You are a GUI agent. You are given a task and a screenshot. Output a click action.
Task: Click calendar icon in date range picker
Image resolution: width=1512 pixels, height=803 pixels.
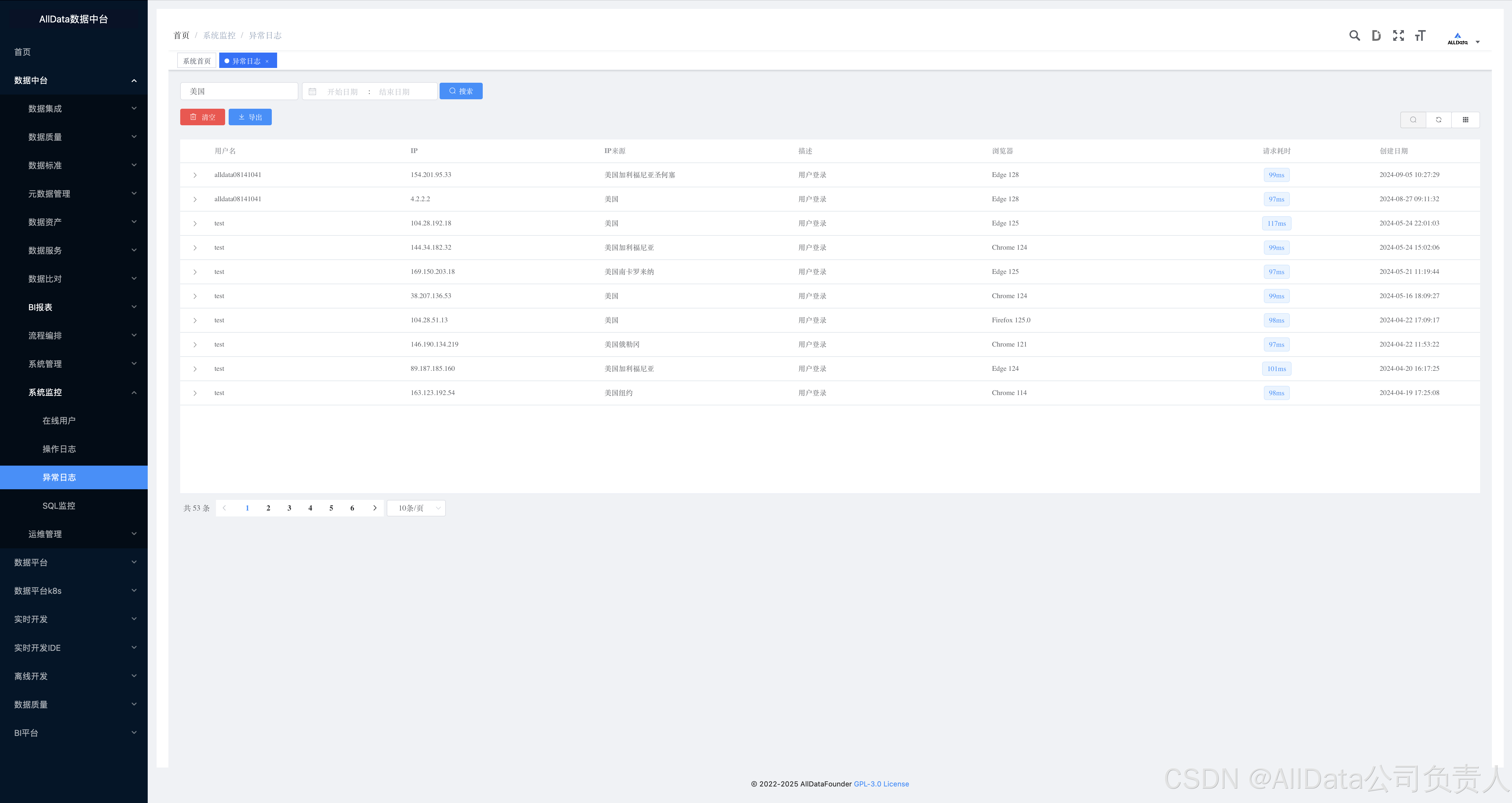point(313,92)
